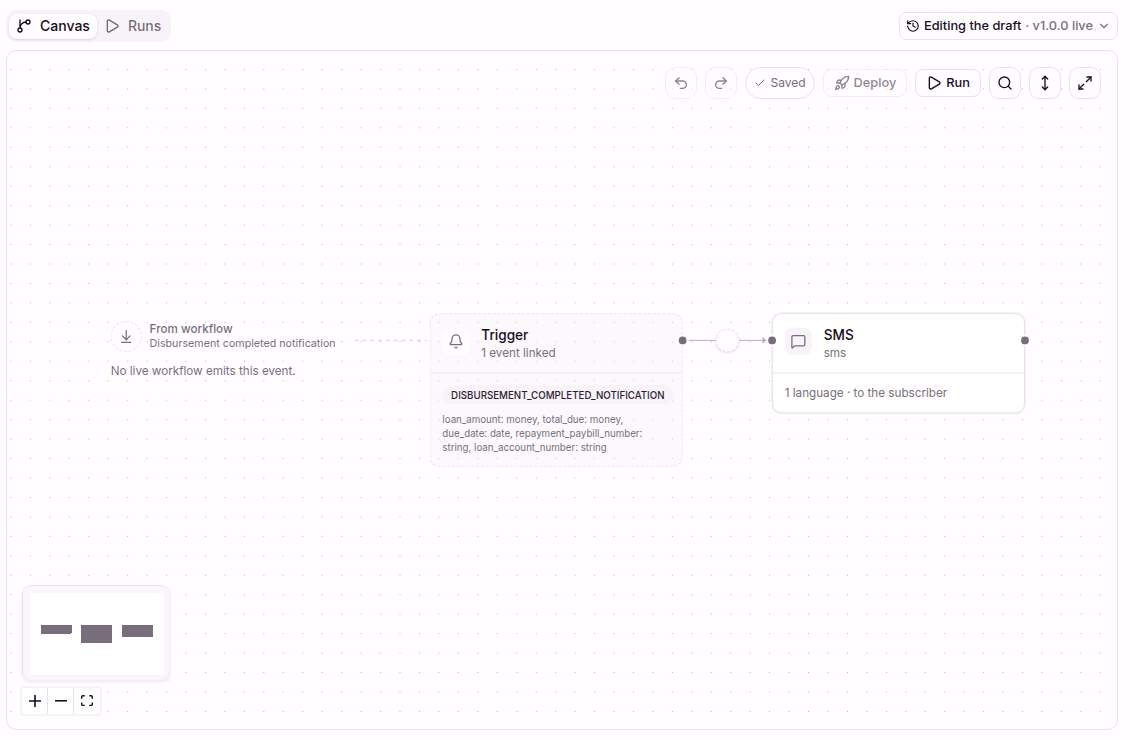Click the fit view icon

pos(87,701)
